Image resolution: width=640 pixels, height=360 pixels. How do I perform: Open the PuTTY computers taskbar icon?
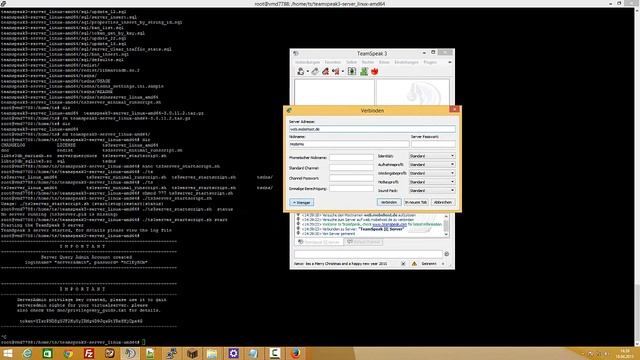171,353
